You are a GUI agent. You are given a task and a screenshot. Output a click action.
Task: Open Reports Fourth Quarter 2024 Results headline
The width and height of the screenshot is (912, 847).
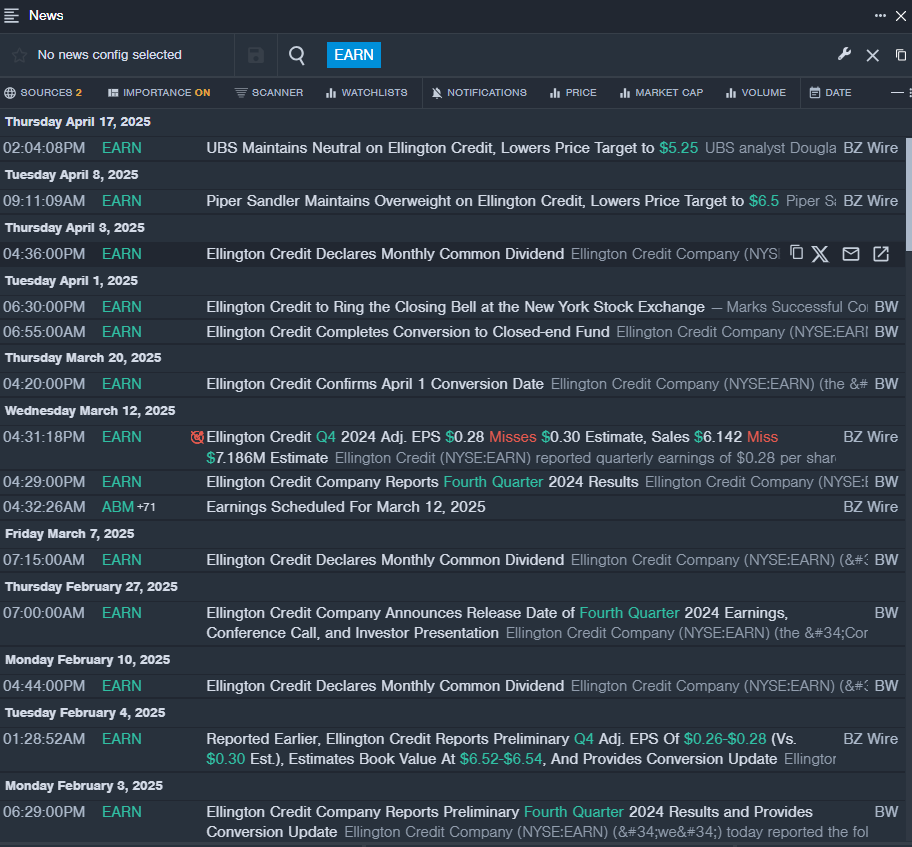point(422,482)
